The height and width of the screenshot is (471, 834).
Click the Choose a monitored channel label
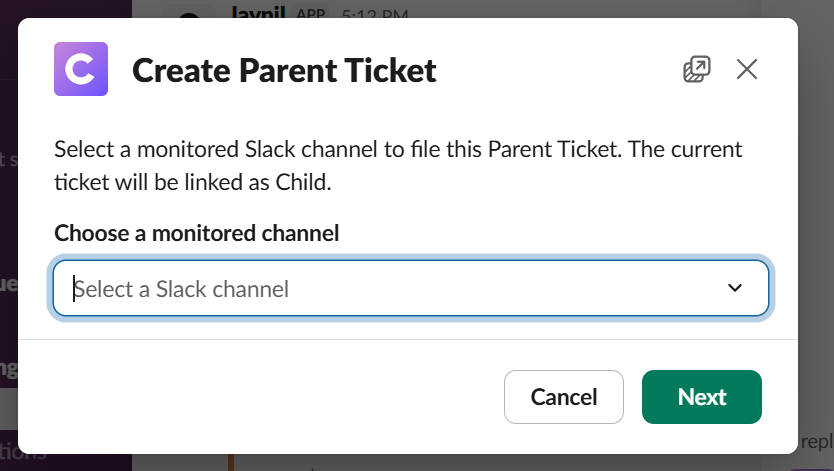point(196,233)
